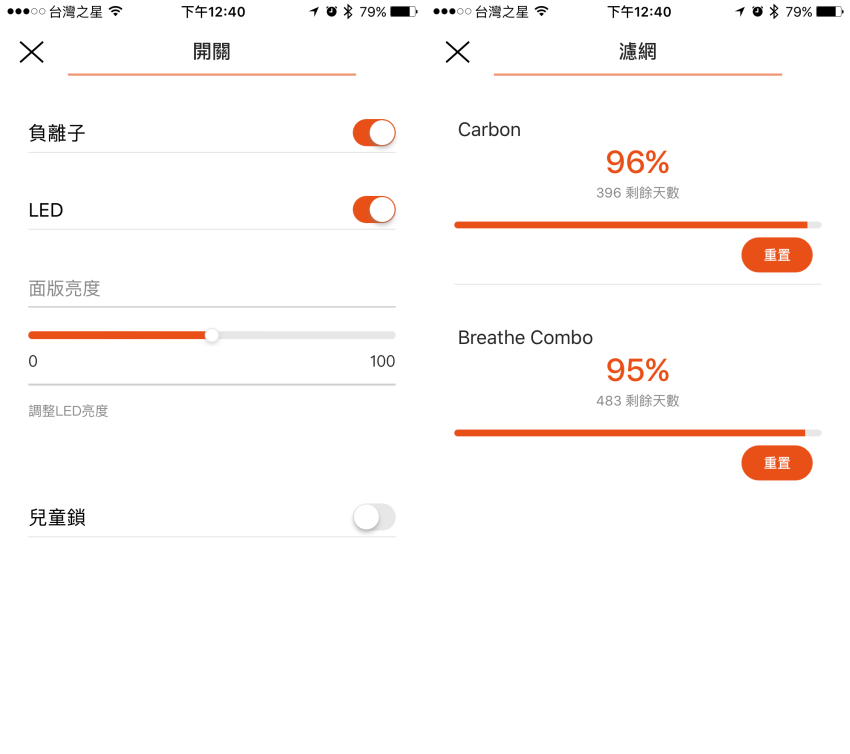Tap the alarm clock icon in right status bar

point(757,11)
